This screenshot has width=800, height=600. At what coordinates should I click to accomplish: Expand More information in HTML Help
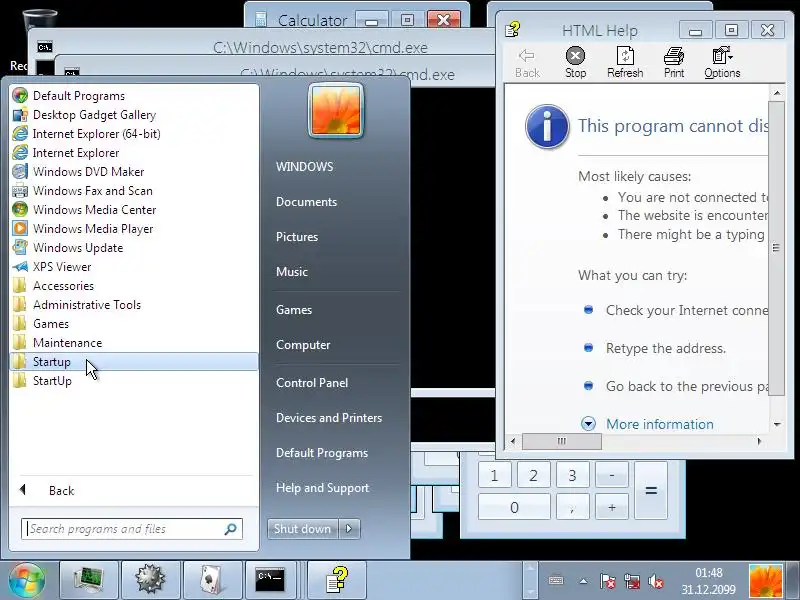coord(588,423)
